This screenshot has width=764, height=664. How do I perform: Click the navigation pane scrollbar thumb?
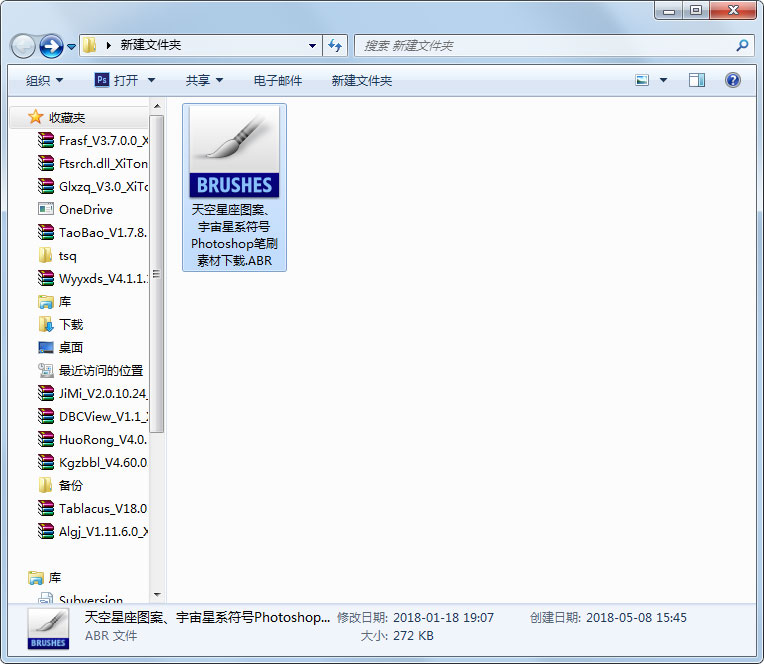tap(157, 274)
